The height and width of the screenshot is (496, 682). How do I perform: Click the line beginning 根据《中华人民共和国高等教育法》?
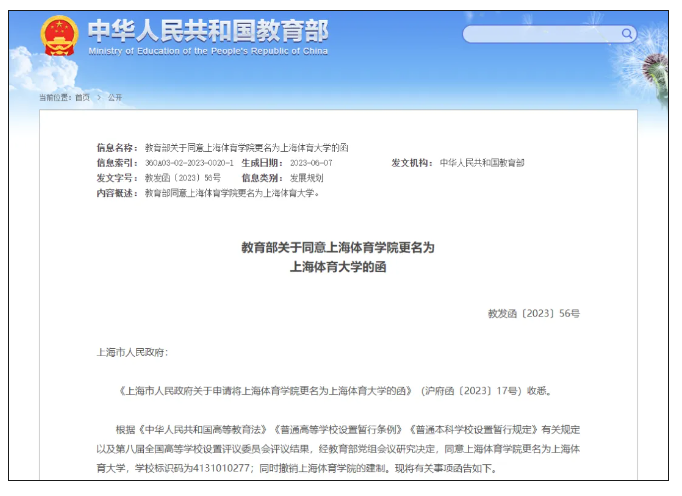348,430
